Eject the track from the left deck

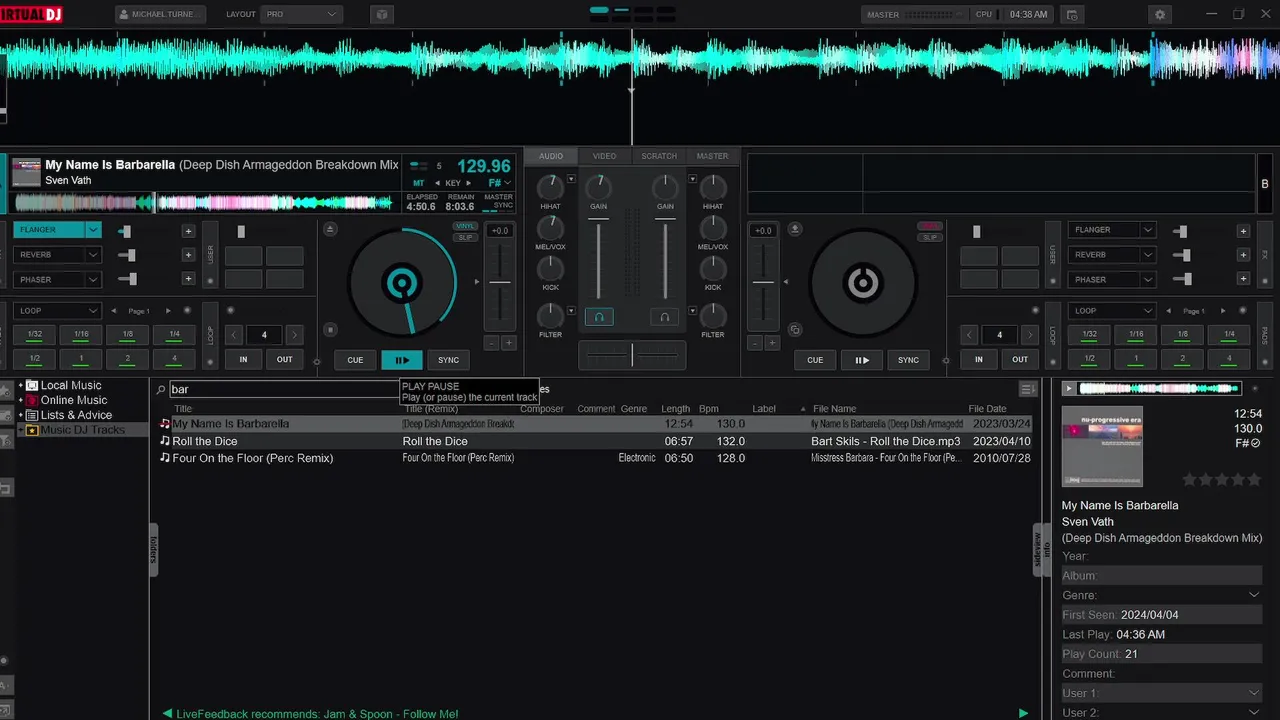click(331, 229)
